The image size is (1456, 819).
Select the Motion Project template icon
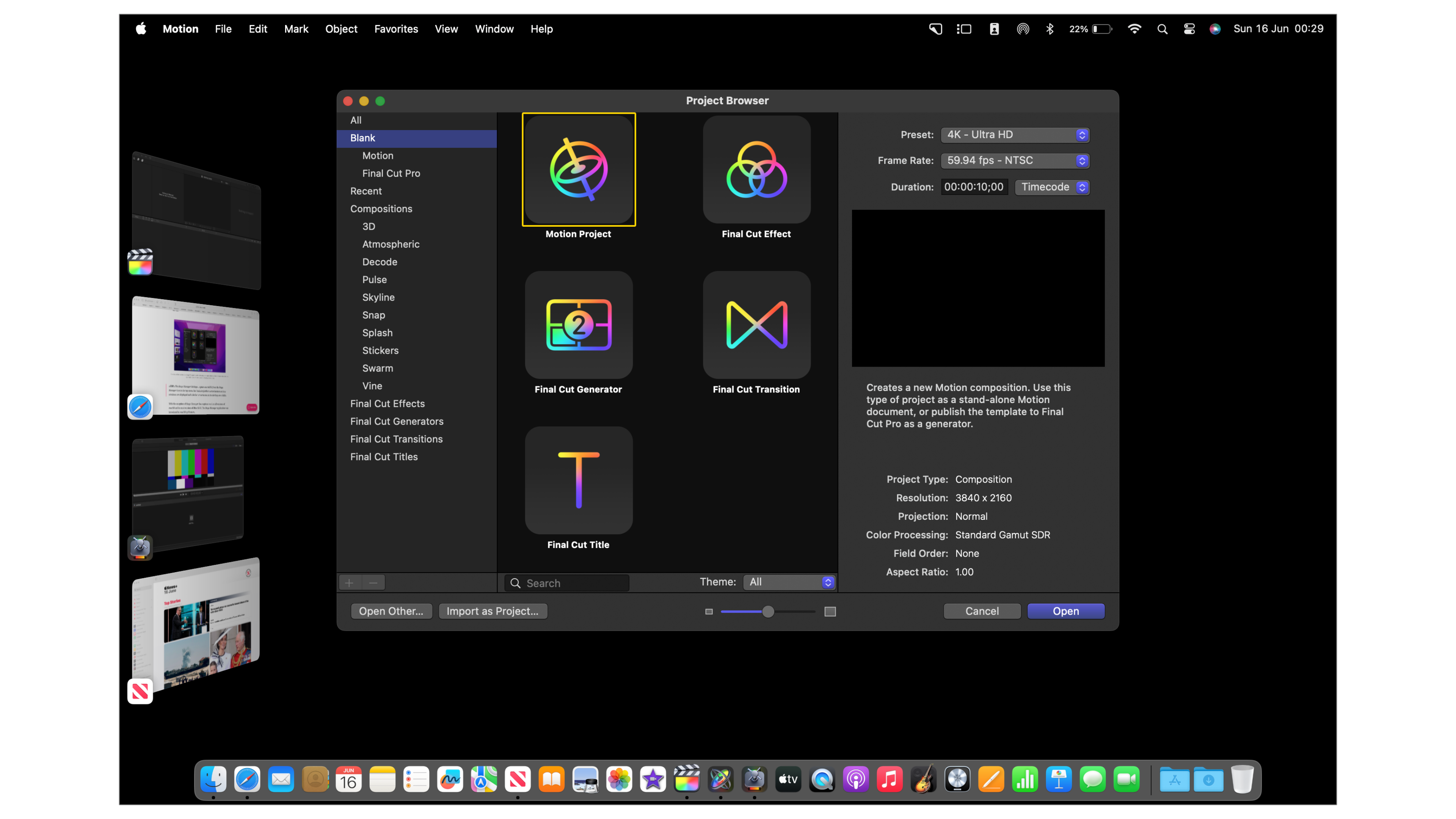(578, 169)
